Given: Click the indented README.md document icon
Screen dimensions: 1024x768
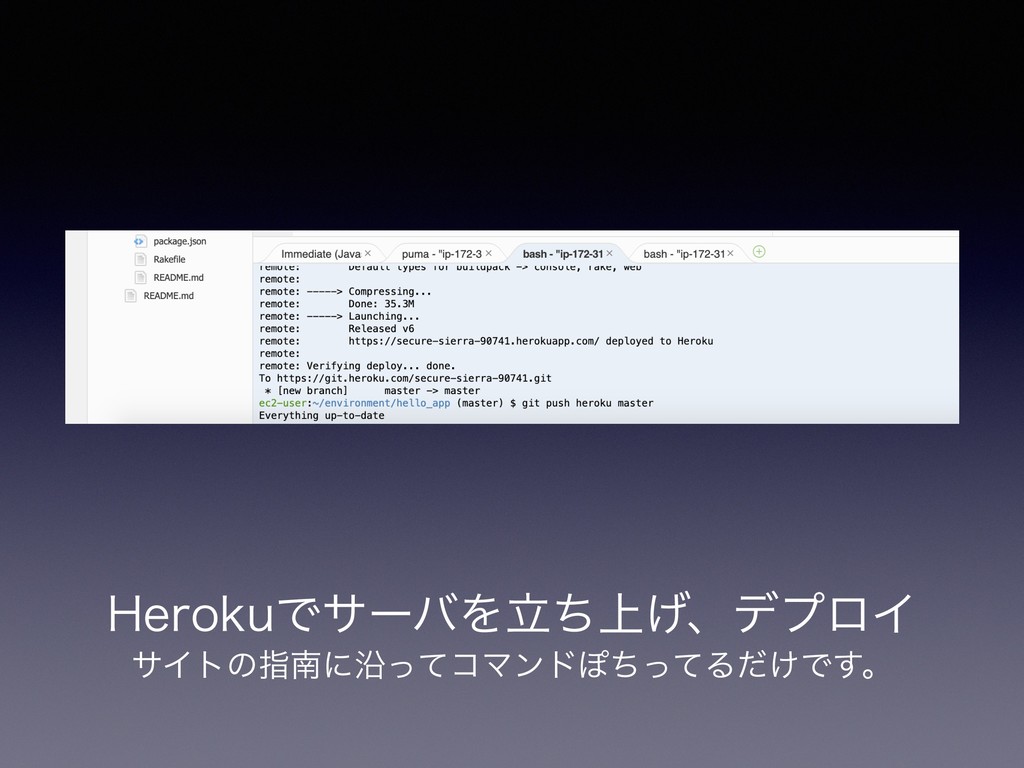Looking at the screenshot, I should (140, 278).
